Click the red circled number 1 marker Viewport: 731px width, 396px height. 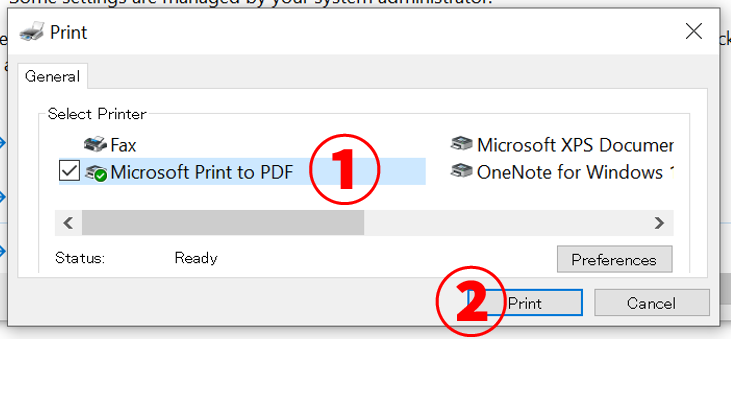[345, 169]
